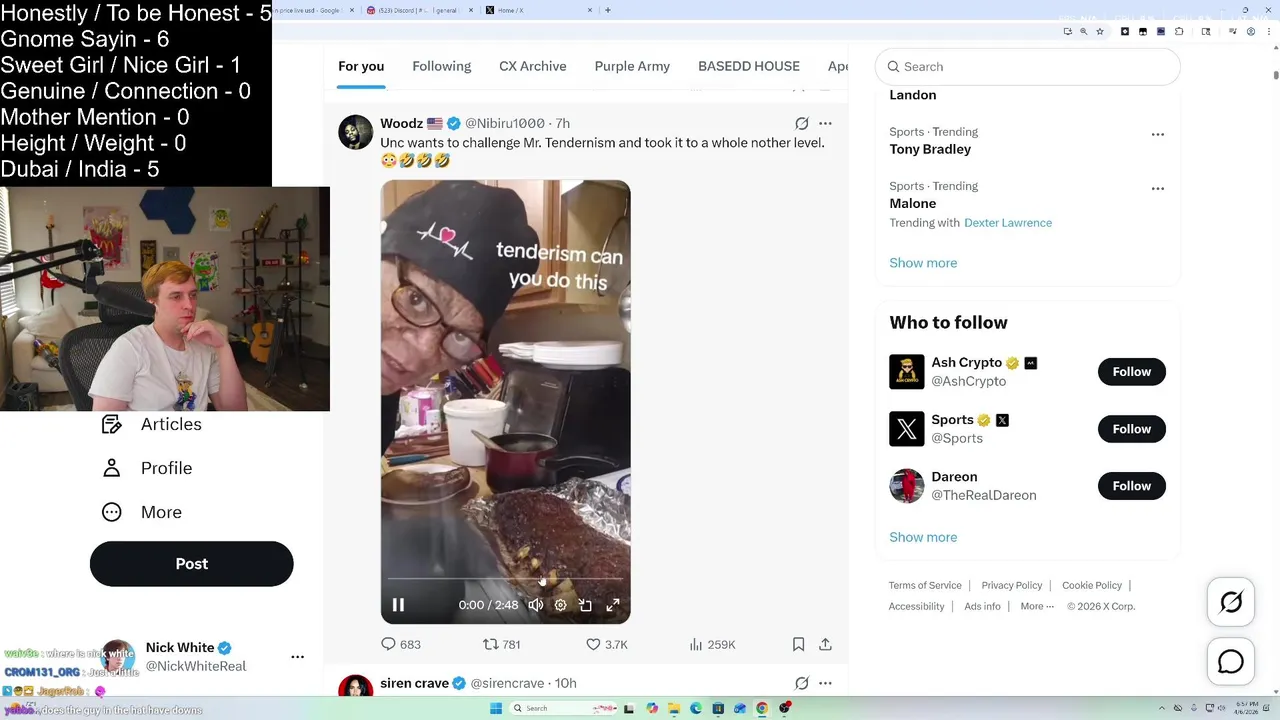The width and height of the screenshot is (1280, 720).
Task: Follow the Sports account
Action: point(1132,429)
